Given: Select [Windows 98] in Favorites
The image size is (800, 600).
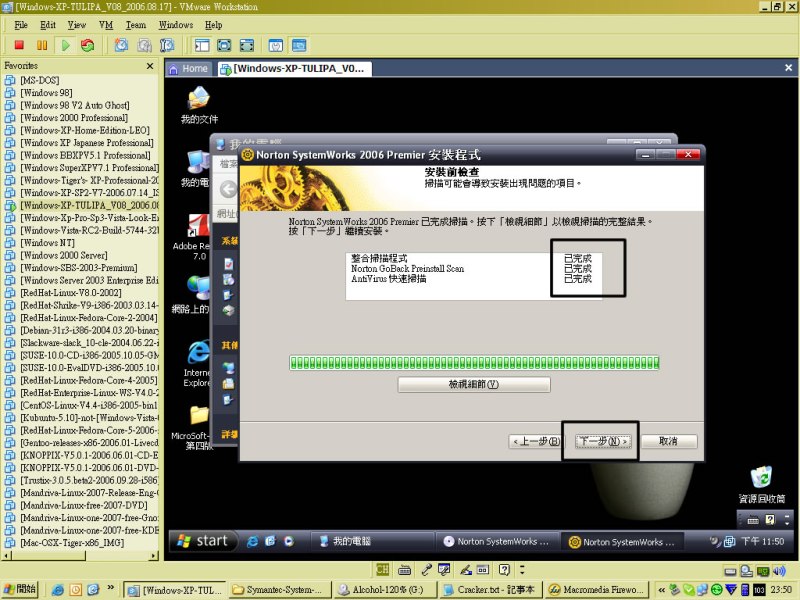Looking at the screenshot, I should coord(46,93).
